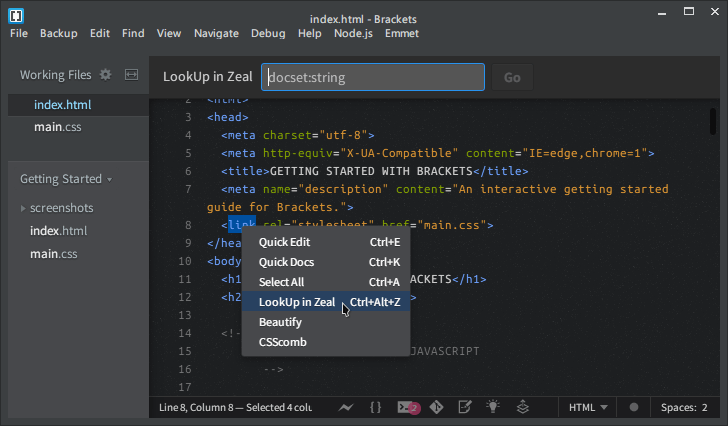Click line number 13 in gutter

tap(185, 315)
